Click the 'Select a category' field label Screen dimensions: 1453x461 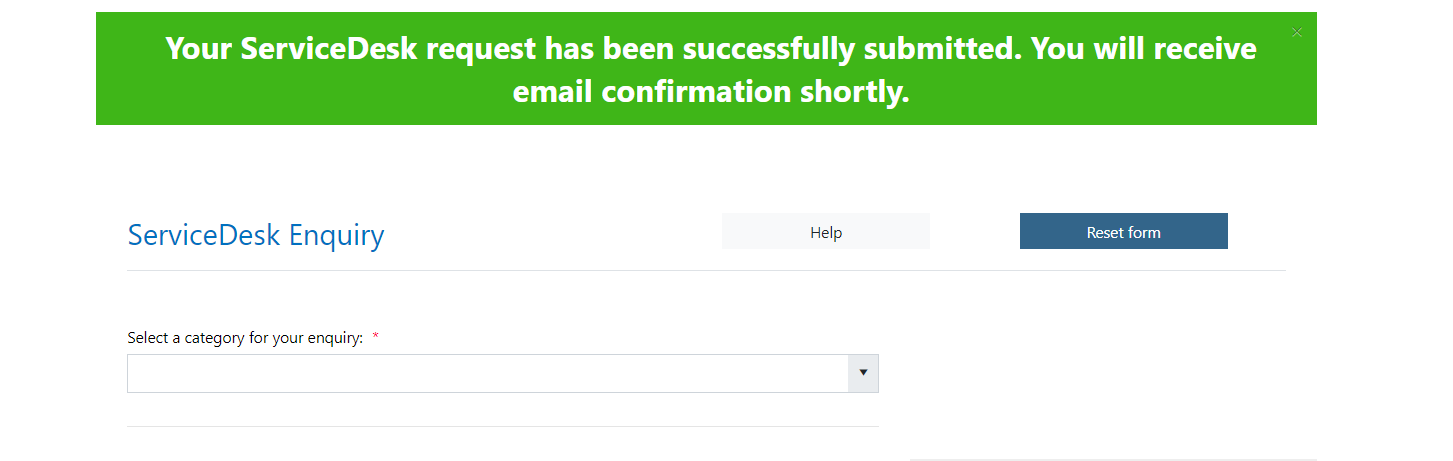(244, 338)
